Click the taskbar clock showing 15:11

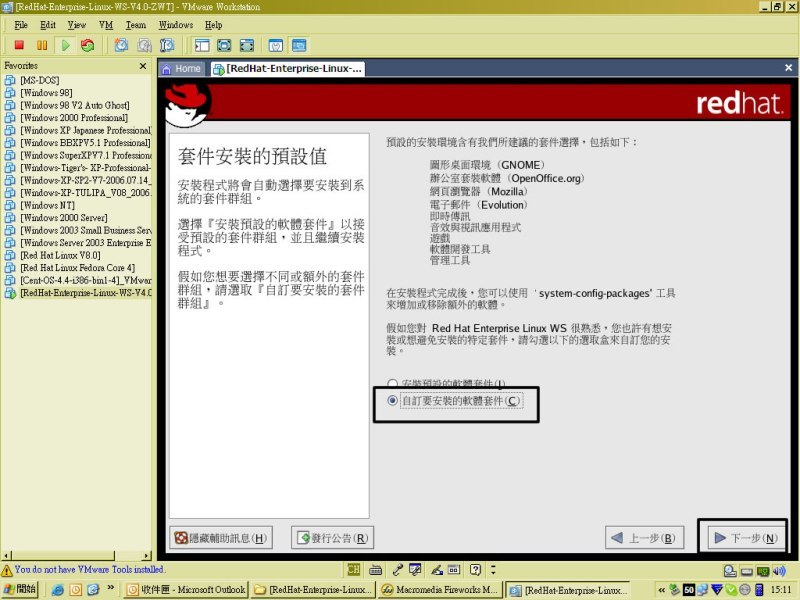click(x=781, y=590)
